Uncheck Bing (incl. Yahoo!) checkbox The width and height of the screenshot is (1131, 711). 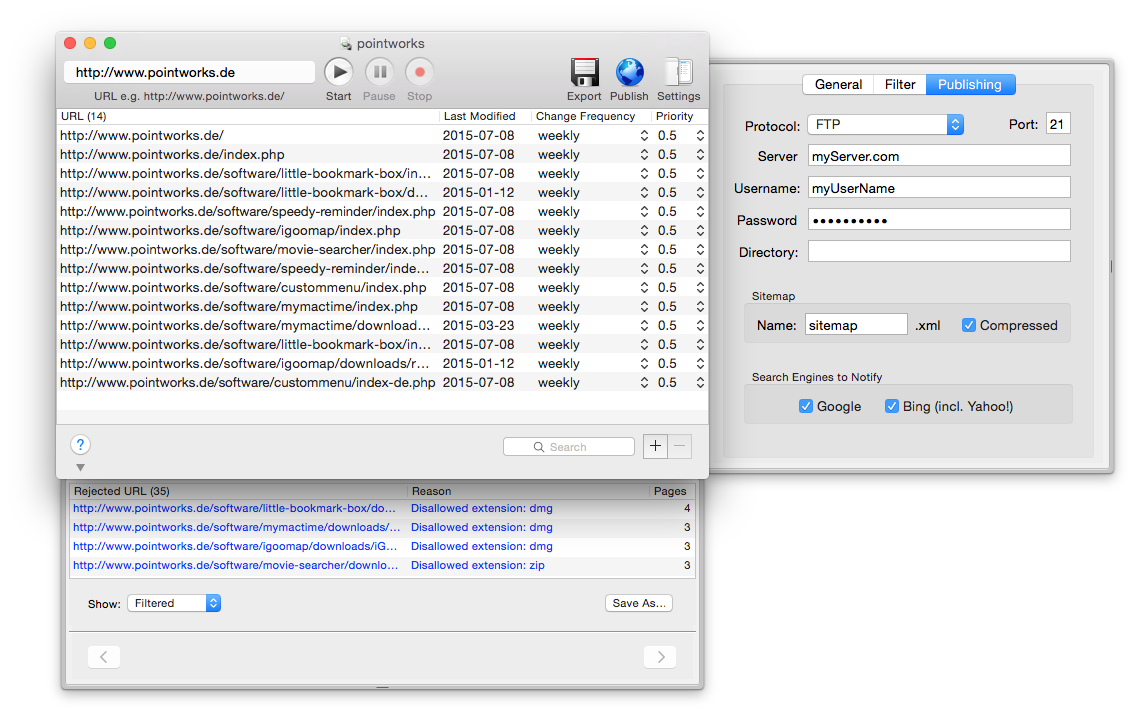892,406
